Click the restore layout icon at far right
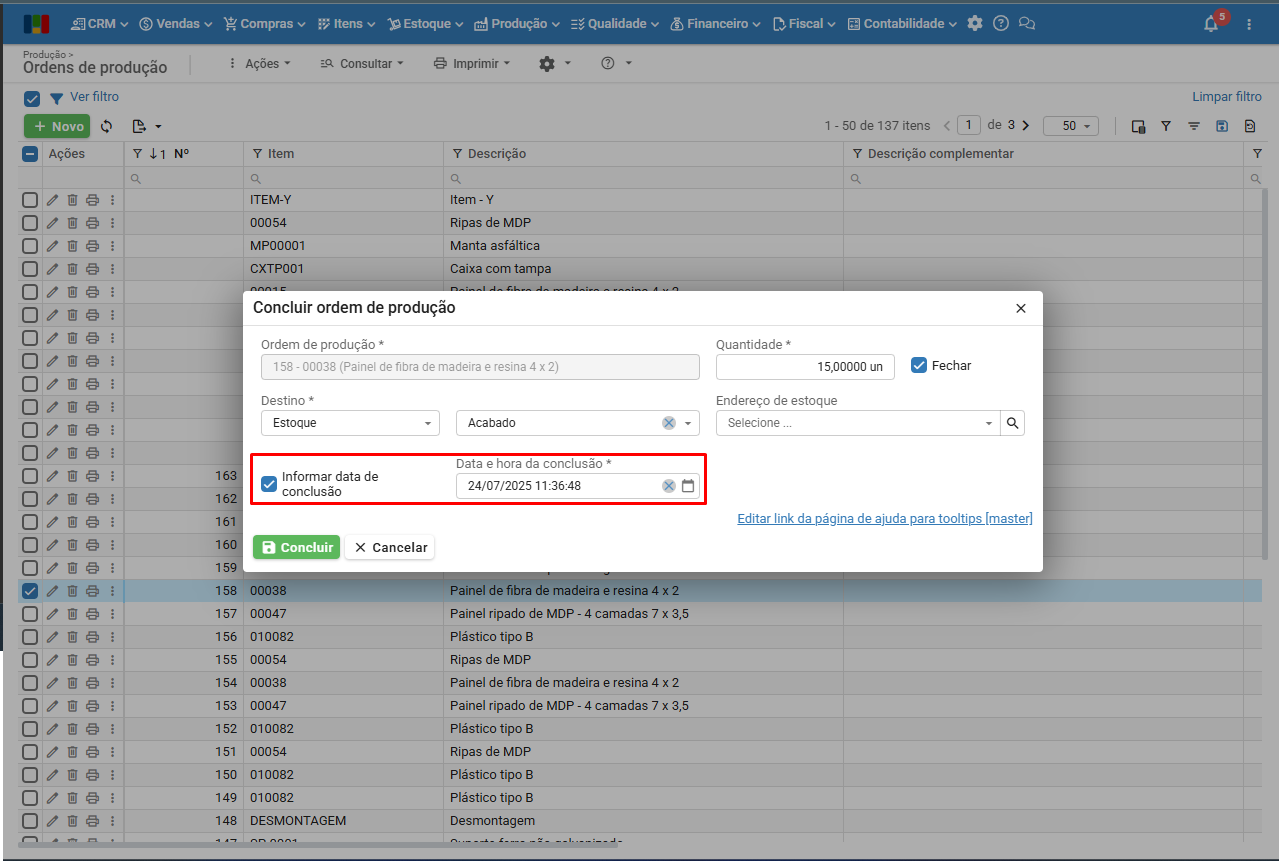Image resolution: width=1279 pixels, height=861 pixels. click(x=1250, y=126)
